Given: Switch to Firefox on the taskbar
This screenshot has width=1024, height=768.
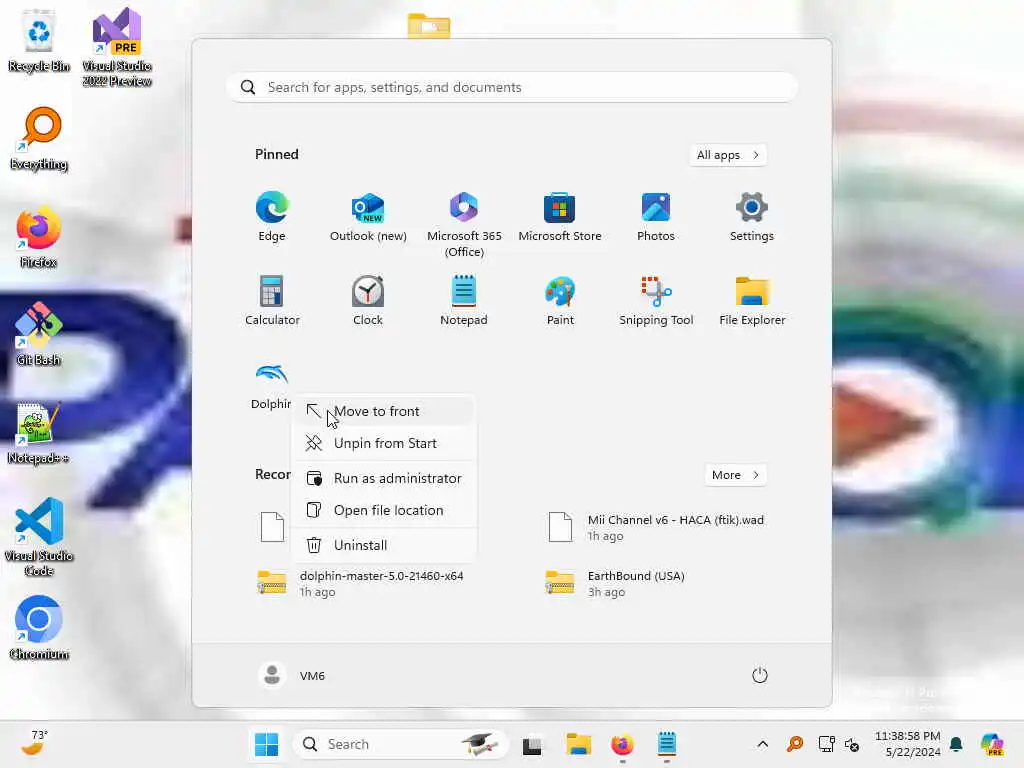Looking at the screenshot, I should (622, 744).
